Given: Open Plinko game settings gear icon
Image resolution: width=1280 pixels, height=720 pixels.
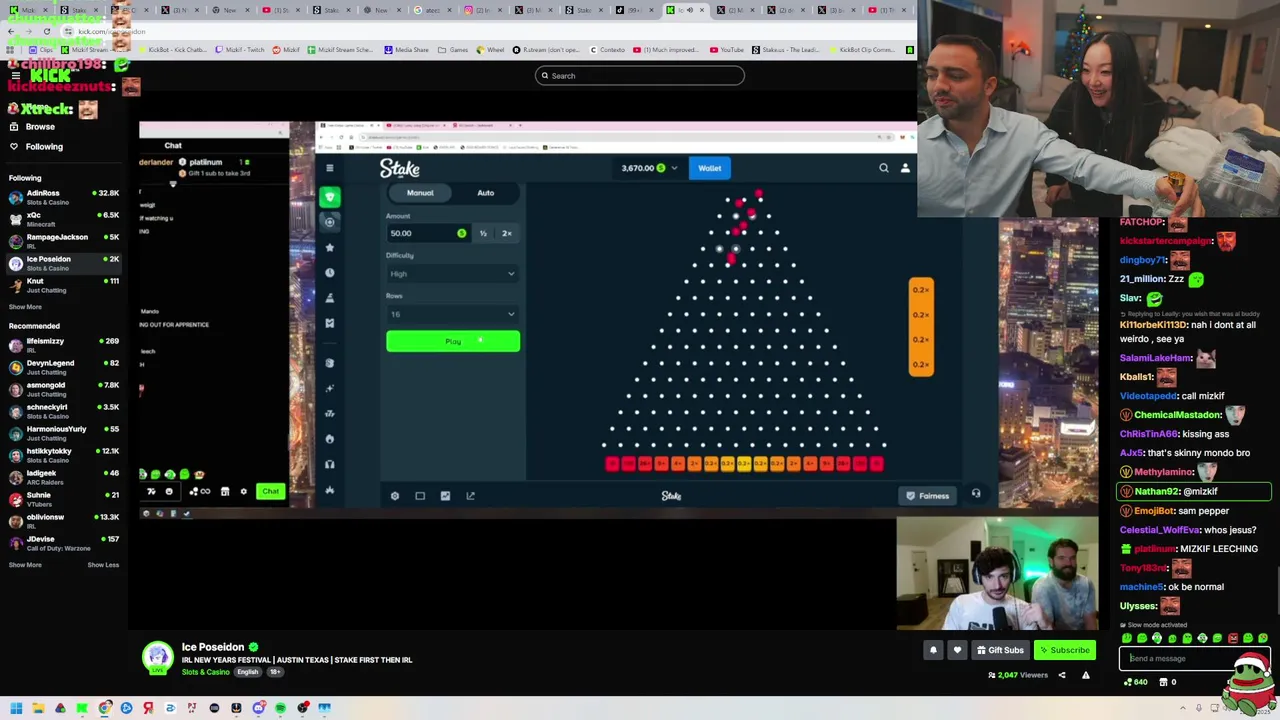Looking at the screenshot, I should (x=395, y=496).
